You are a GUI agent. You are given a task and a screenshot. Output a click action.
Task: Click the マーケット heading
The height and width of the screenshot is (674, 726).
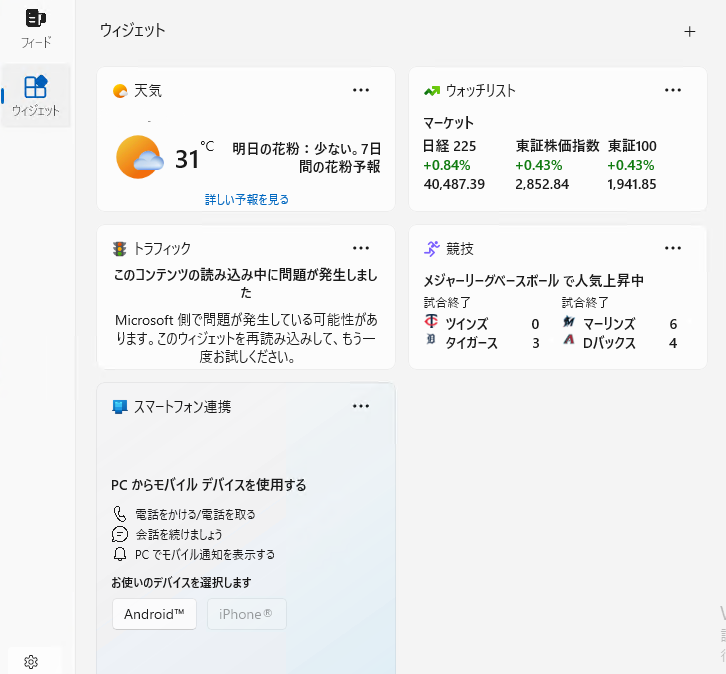[448, 123]
